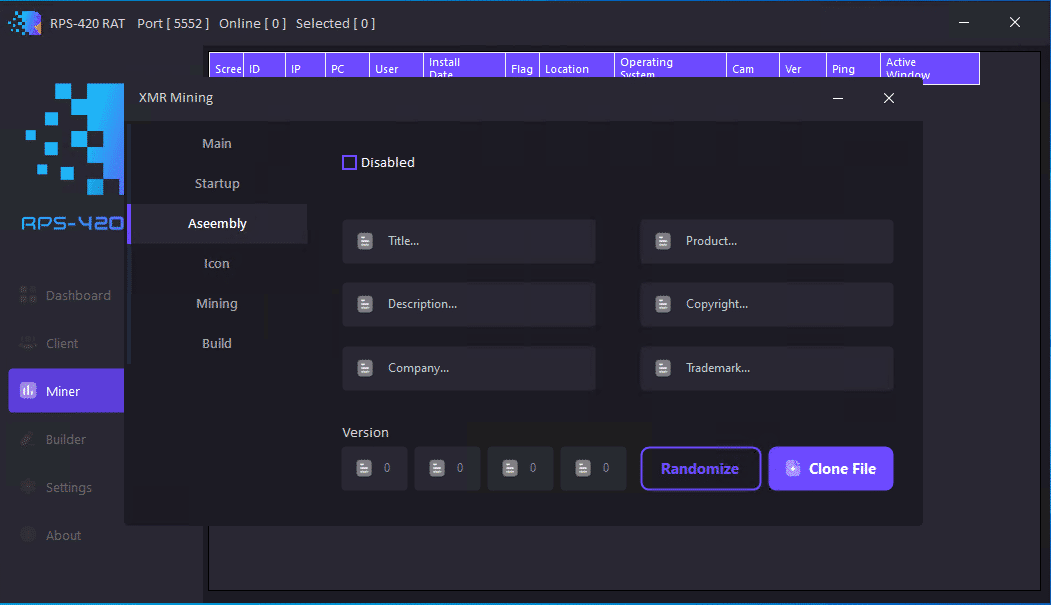Image resolution: width=1051 pixels, height=605 pixels.
Task: Switch to the Main tab
Action: click(x=217, y=143)
